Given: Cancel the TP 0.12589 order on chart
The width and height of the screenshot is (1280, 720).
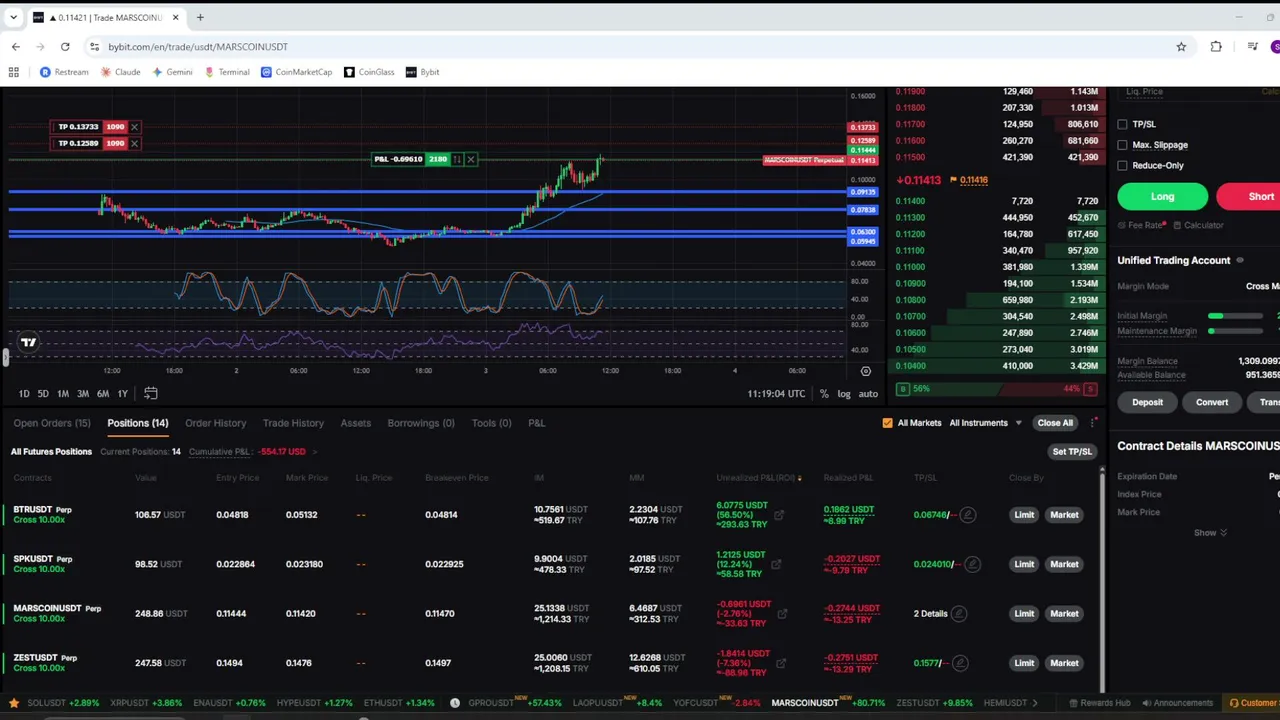Looking at the screenshot, I should pos(134,143).
